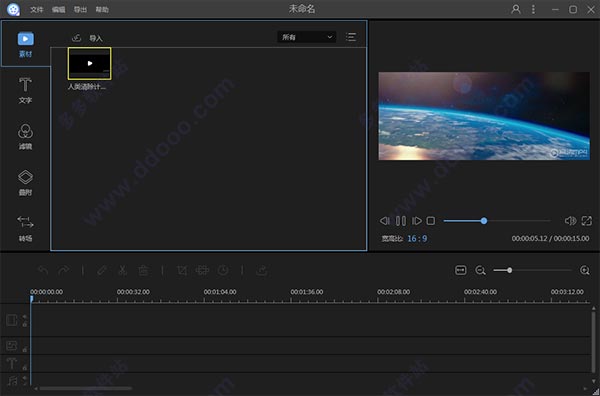
Task: Open the 素材 media panel
Action: pyautogui.click(x=25, y=44)
